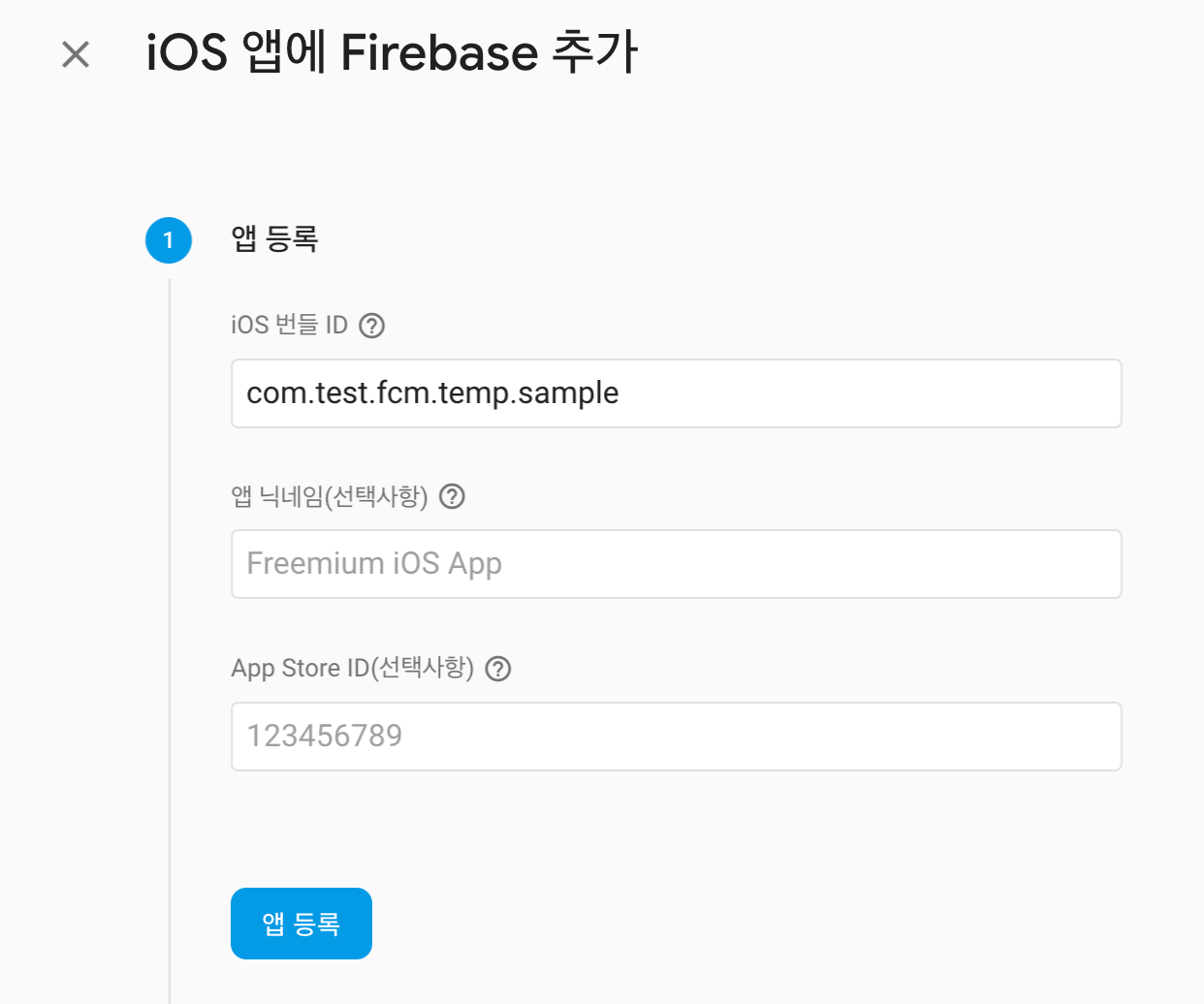
Task: Click the vertical stepper line below step 1
Action: 170,640
